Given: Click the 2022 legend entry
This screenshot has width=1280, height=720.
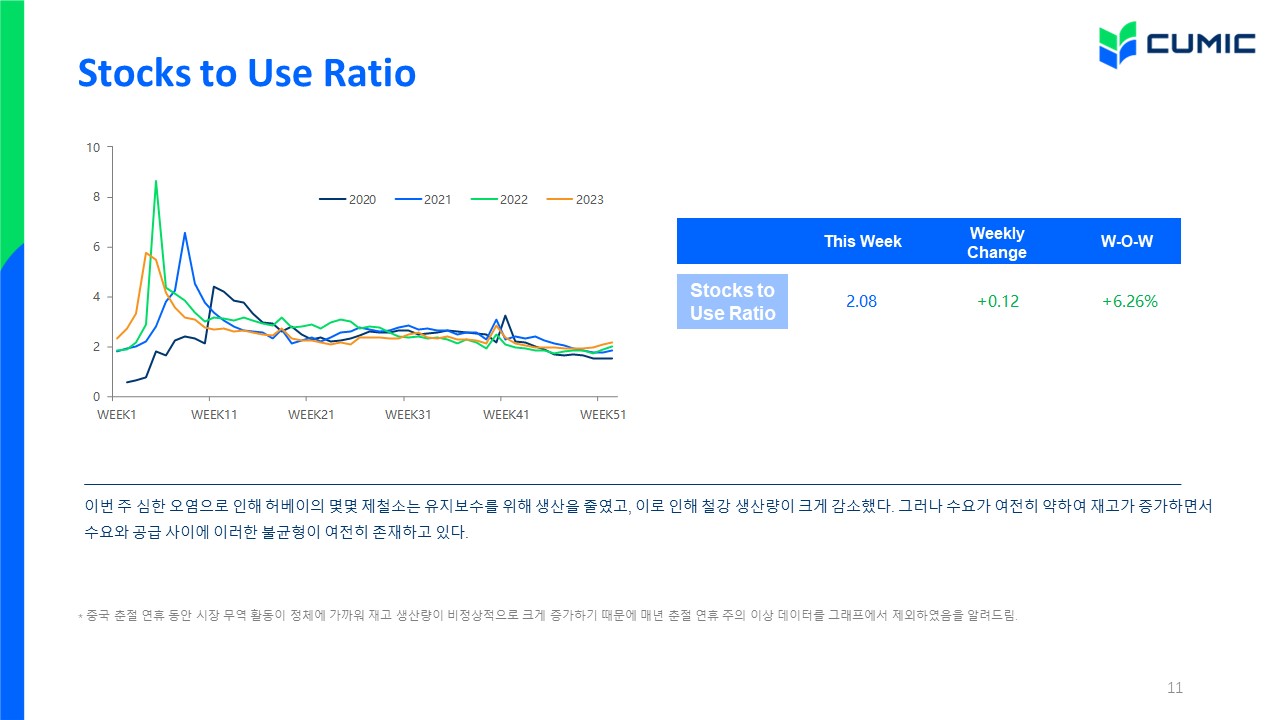Looking at the screenshot, I should (x=499, y=200).
